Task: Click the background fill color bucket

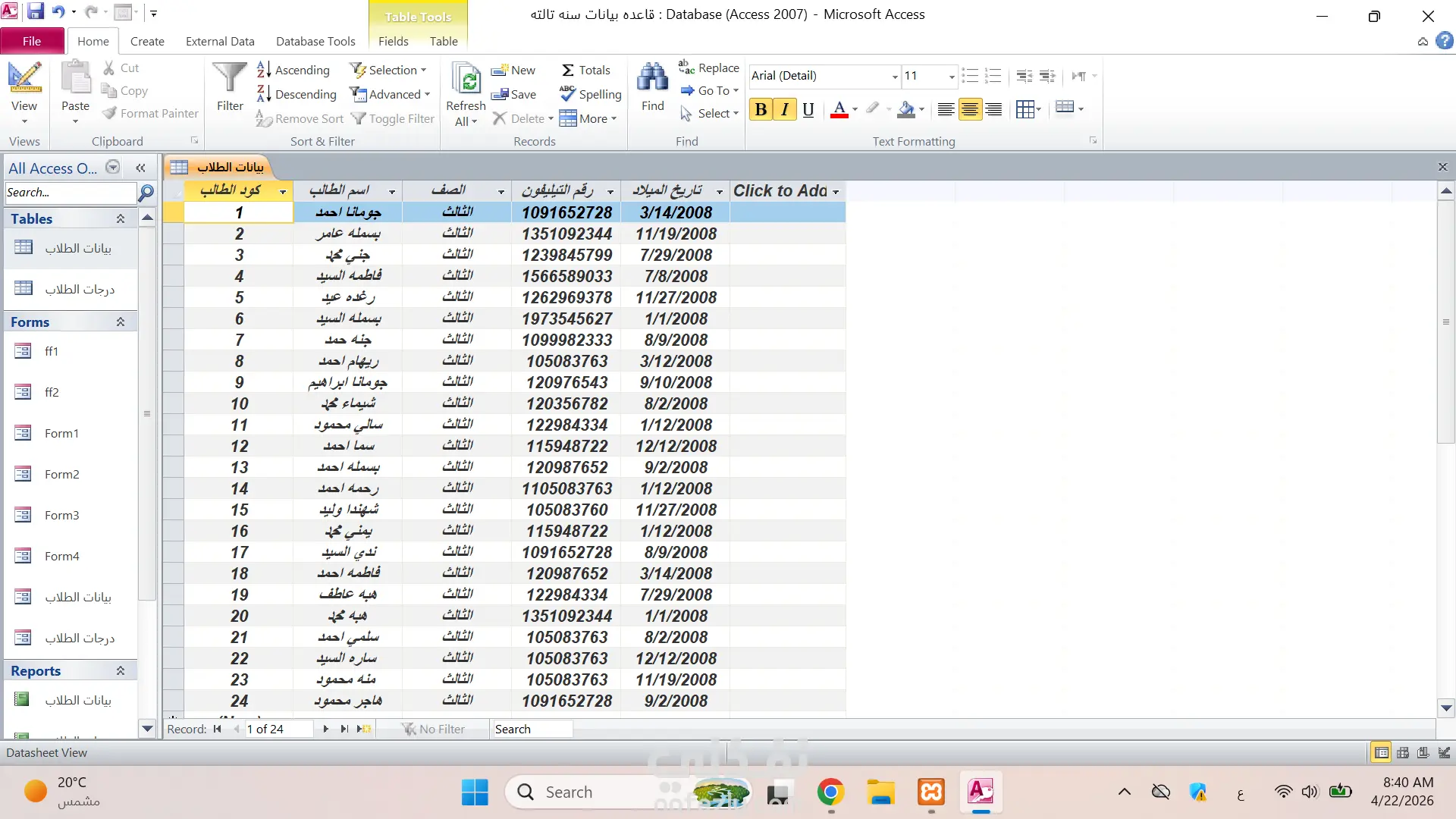Action: tap(906, 109)
